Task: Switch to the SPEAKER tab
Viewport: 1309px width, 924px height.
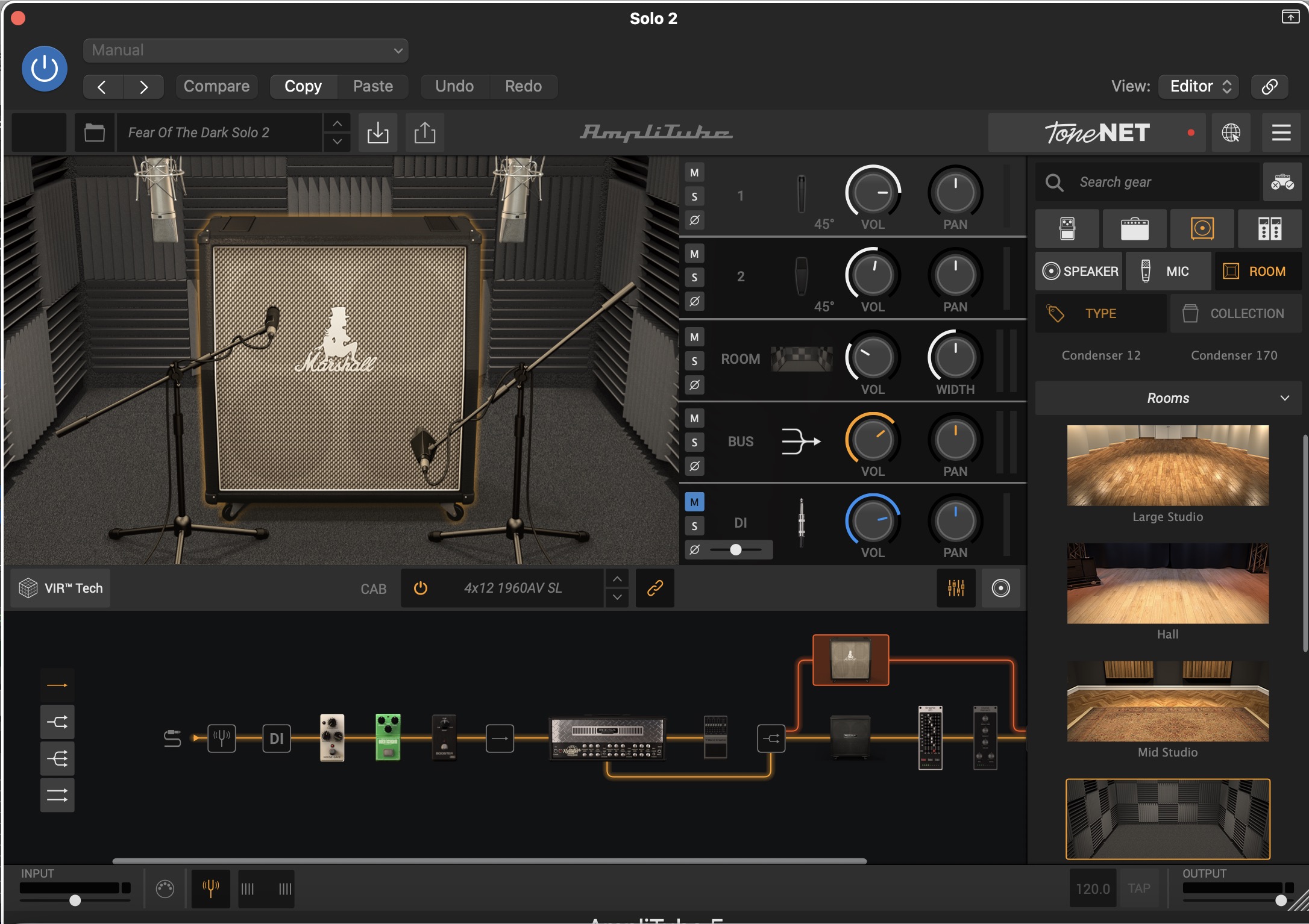Action: coord(1079,271)
